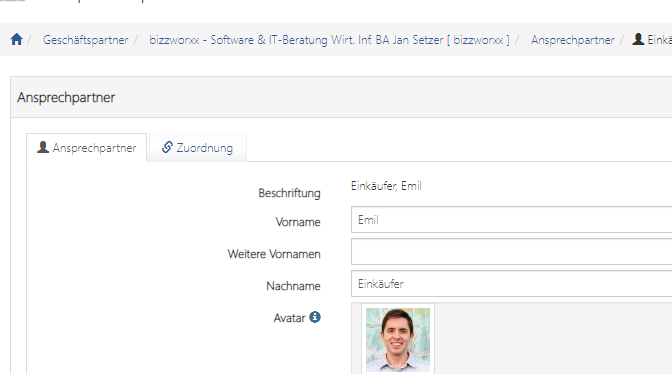Click the 'Beschriftung' label
672x374 pixels.
289,193
